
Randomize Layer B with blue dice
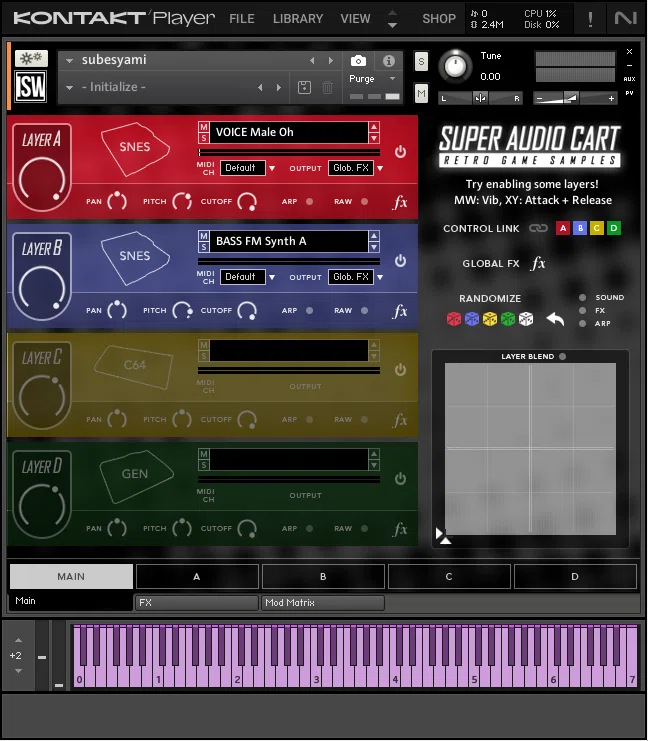tap(472, 319)
